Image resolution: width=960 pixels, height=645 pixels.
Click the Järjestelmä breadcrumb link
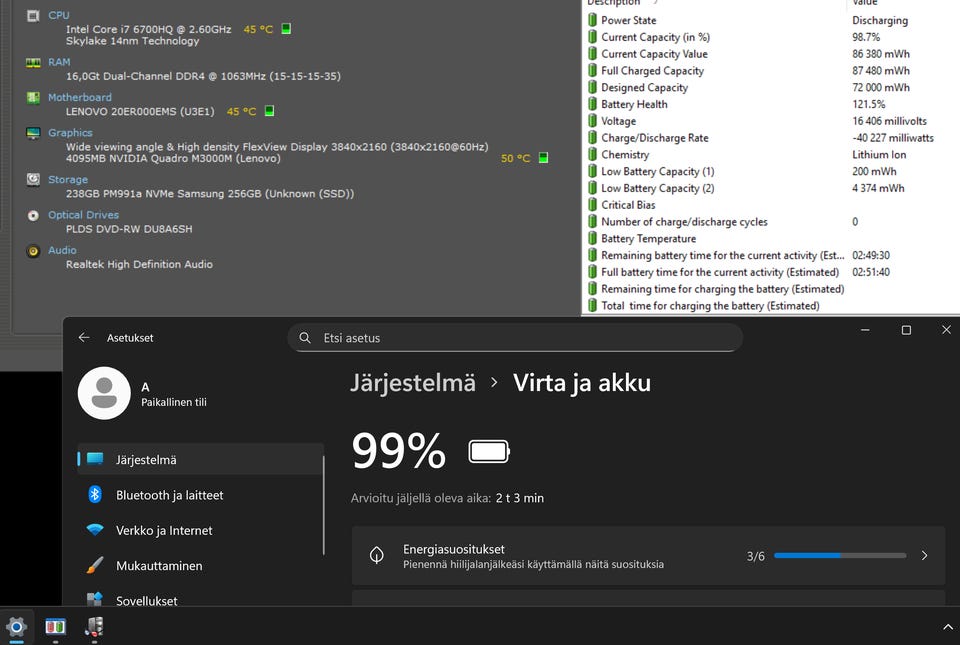point(413,383)
